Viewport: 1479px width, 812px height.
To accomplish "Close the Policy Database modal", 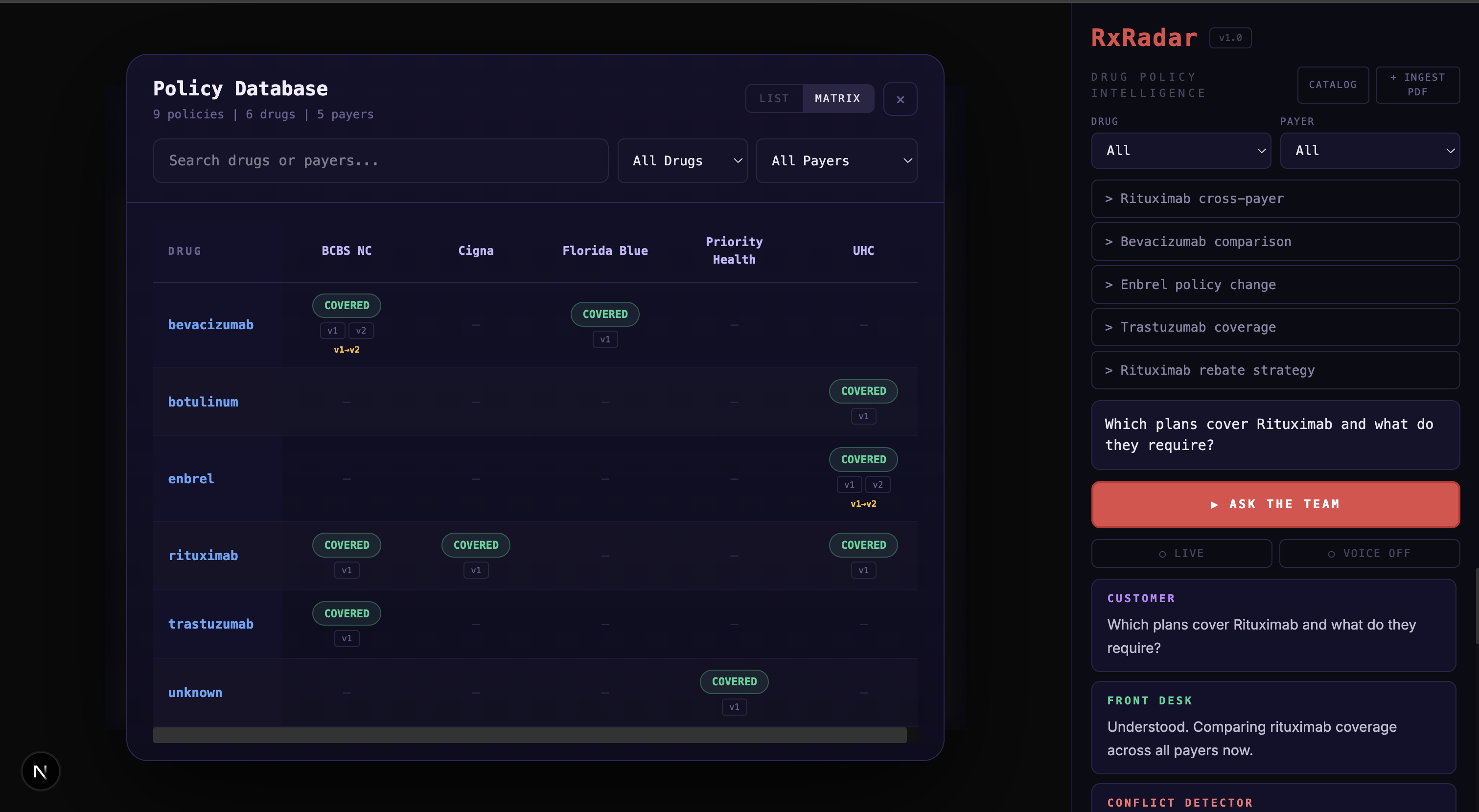I will [900, 99].
